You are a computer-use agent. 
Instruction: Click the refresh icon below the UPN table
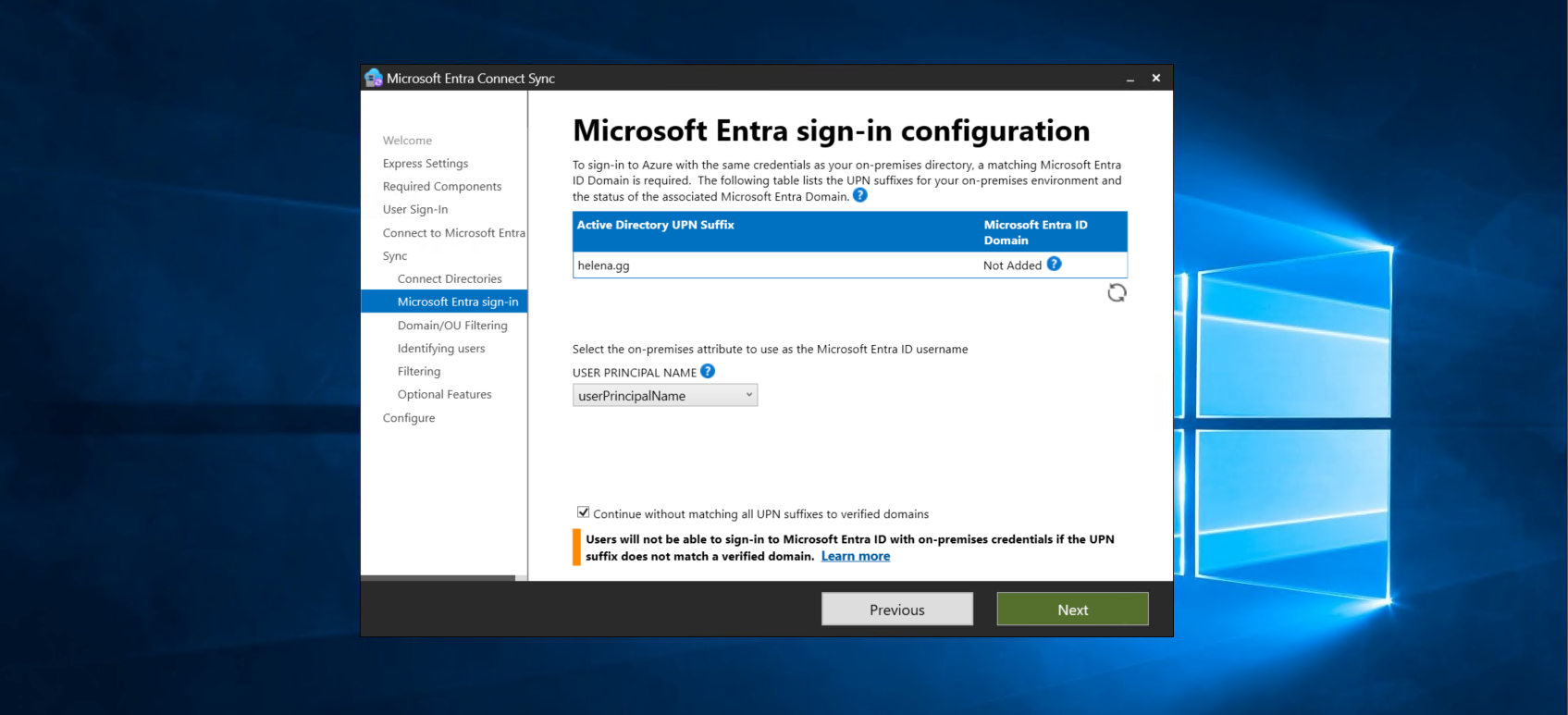1117,293
